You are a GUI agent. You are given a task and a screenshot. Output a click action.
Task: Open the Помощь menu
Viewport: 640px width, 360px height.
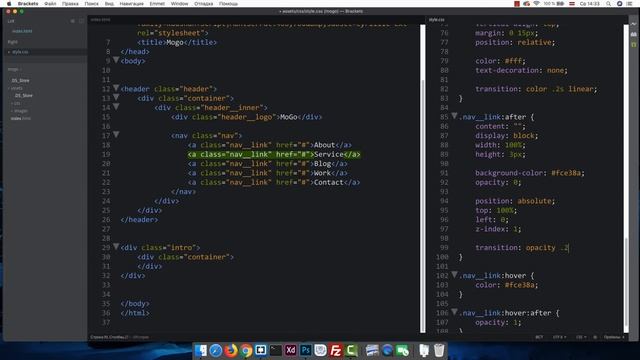pos(228,4)
